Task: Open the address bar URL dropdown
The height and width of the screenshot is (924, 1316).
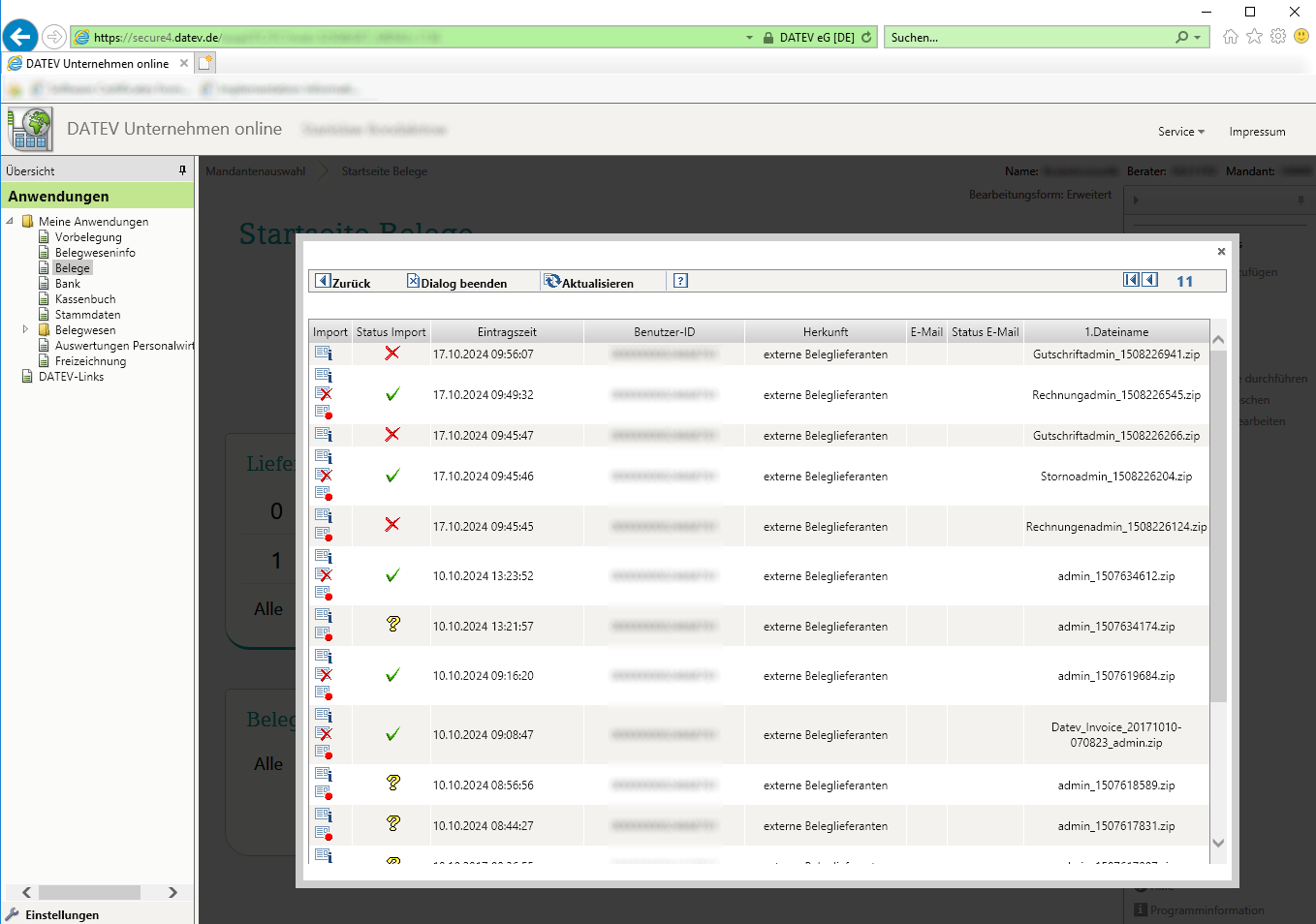Action: (x=749, y=38)
